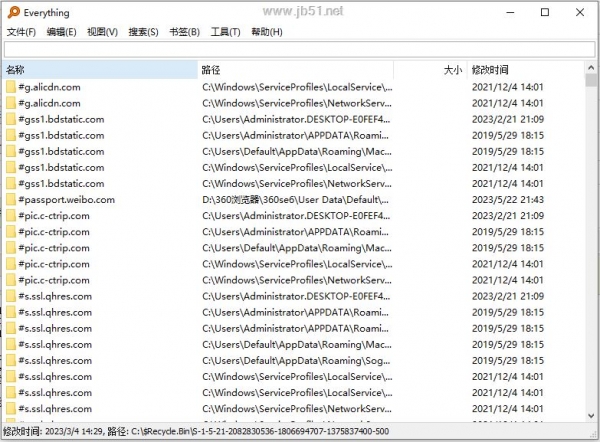Sort results by 路径 column header

296,70
